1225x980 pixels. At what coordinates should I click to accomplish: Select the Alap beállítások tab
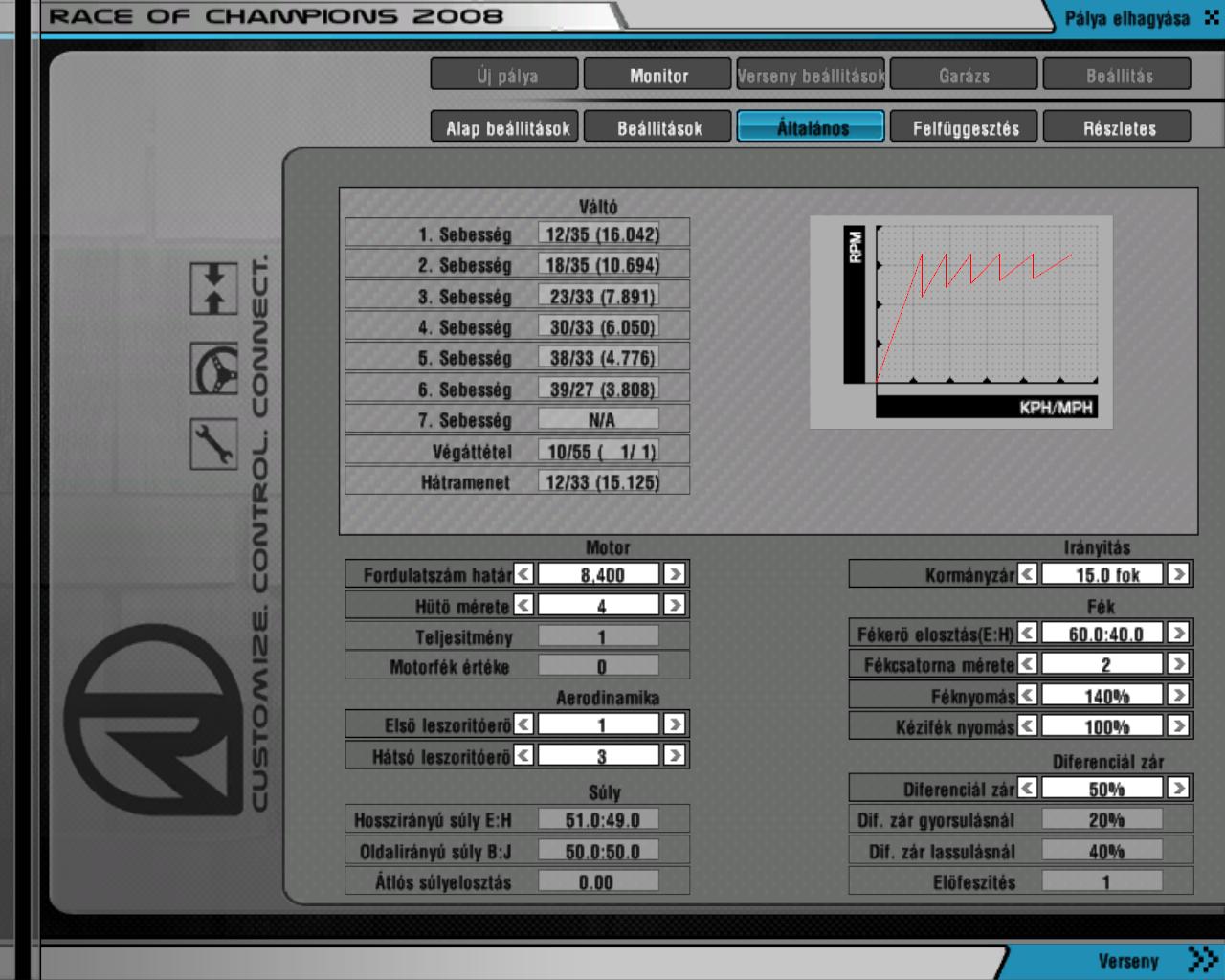click(504, 126)
